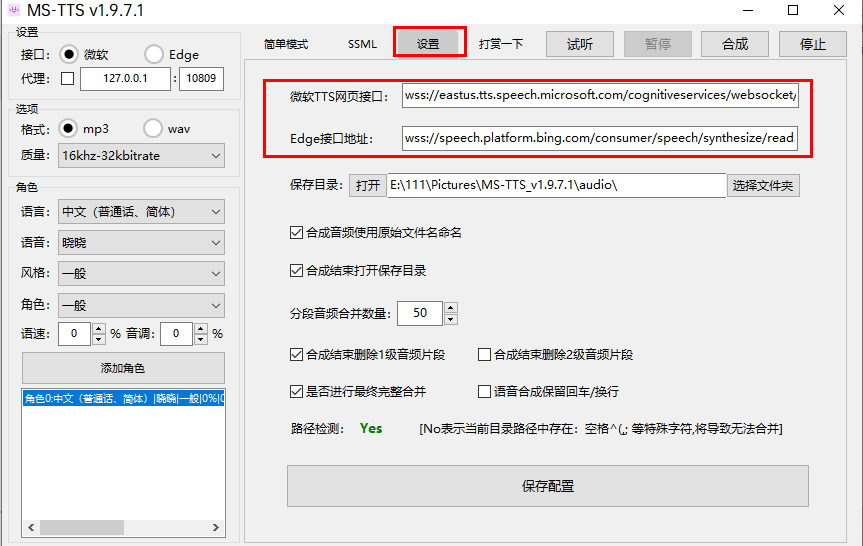Click the role list horizontal scrollbar thumb

click(82, 527)
